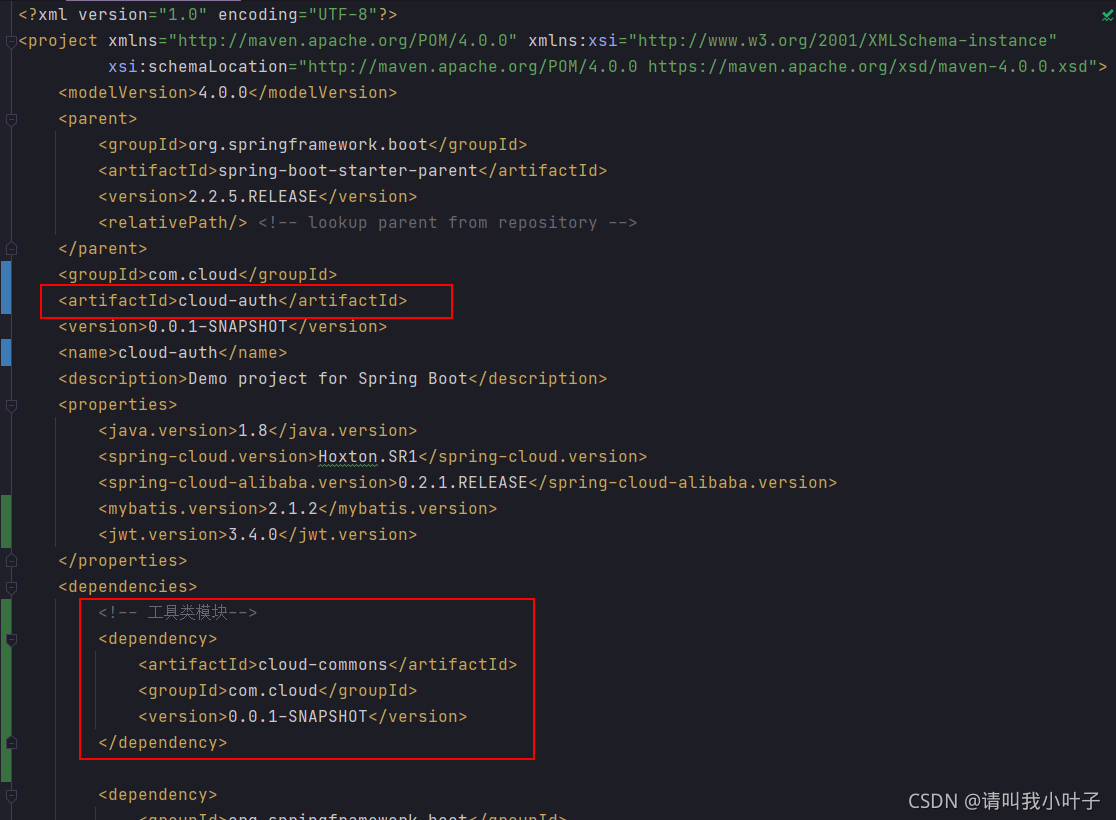This screenshot has height=820, width=1116.
Task: Click spring-cloud-alibaba.version 0.2.1.RELEASE line
Action: click(468, 482)
